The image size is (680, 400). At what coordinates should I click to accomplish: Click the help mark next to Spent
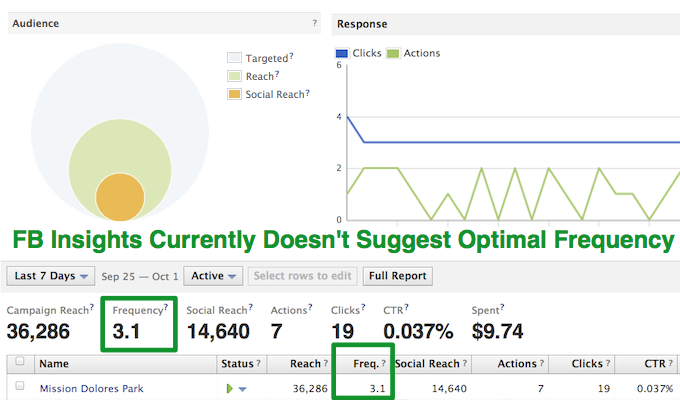tap(503, 310)
